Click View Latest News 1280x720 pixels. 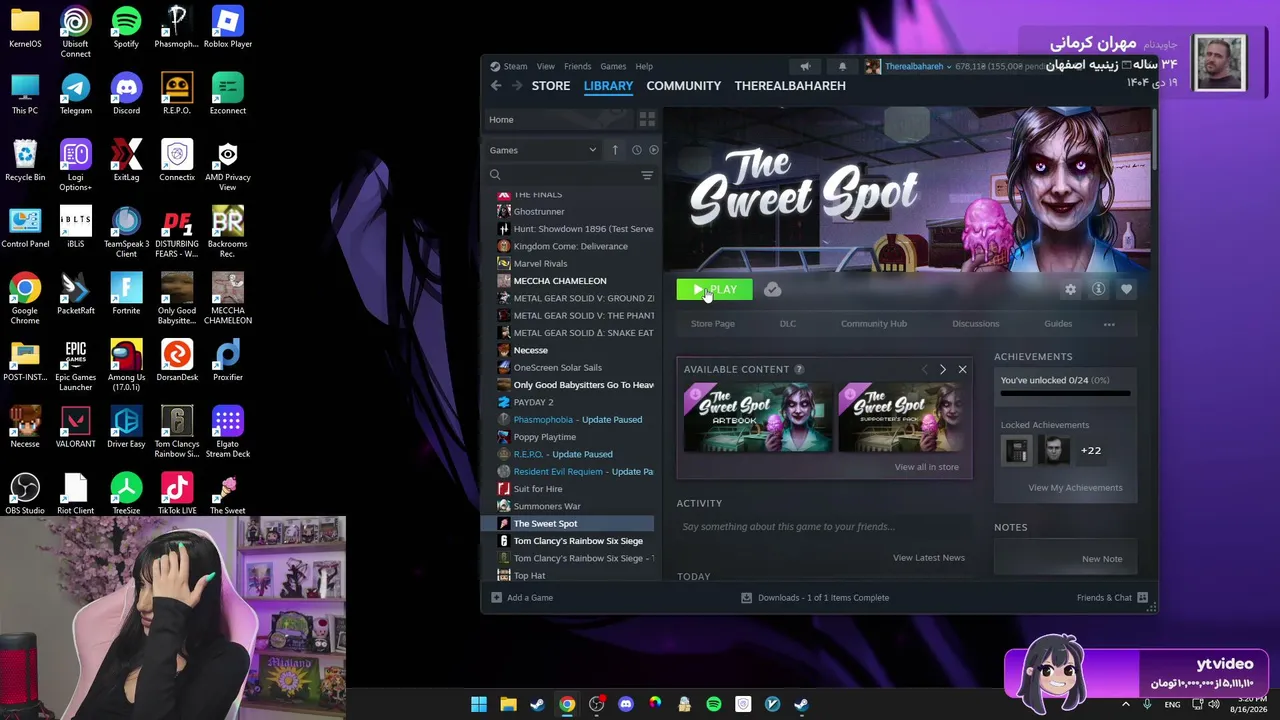pos(929,558)
